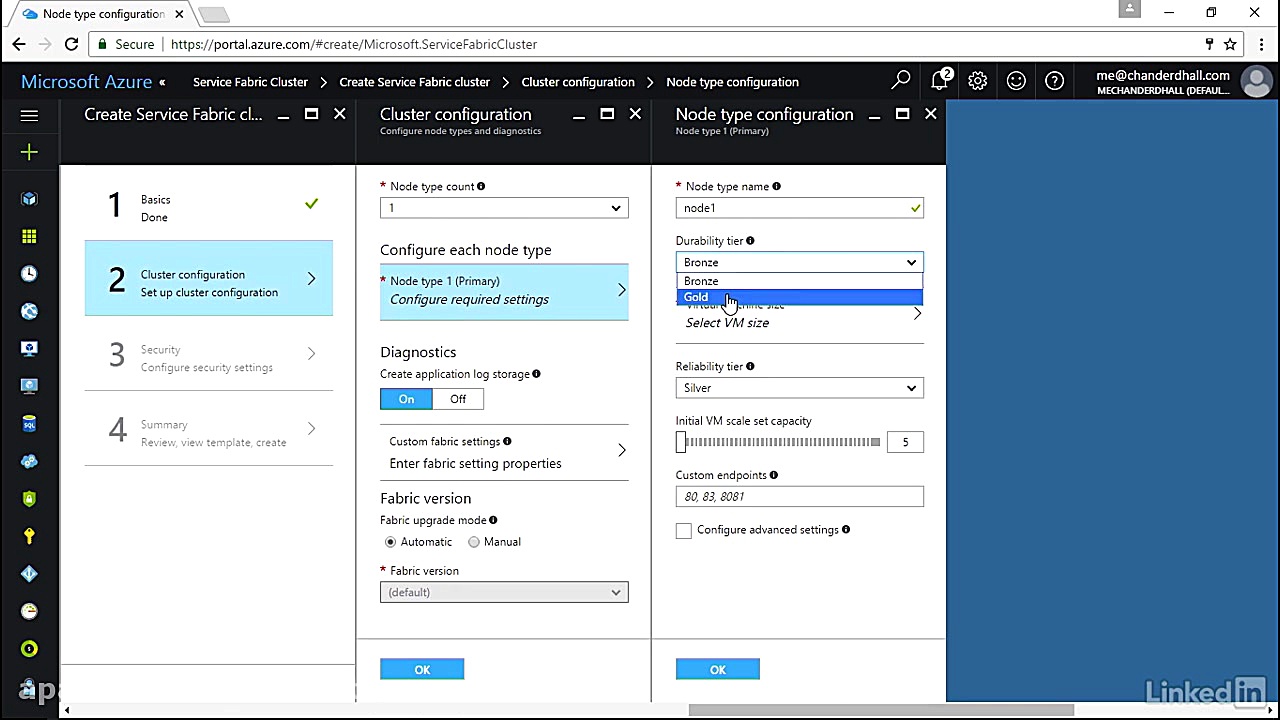1280x720 pixels.
Task: Click the Node type name field
Action: point(799,208)
